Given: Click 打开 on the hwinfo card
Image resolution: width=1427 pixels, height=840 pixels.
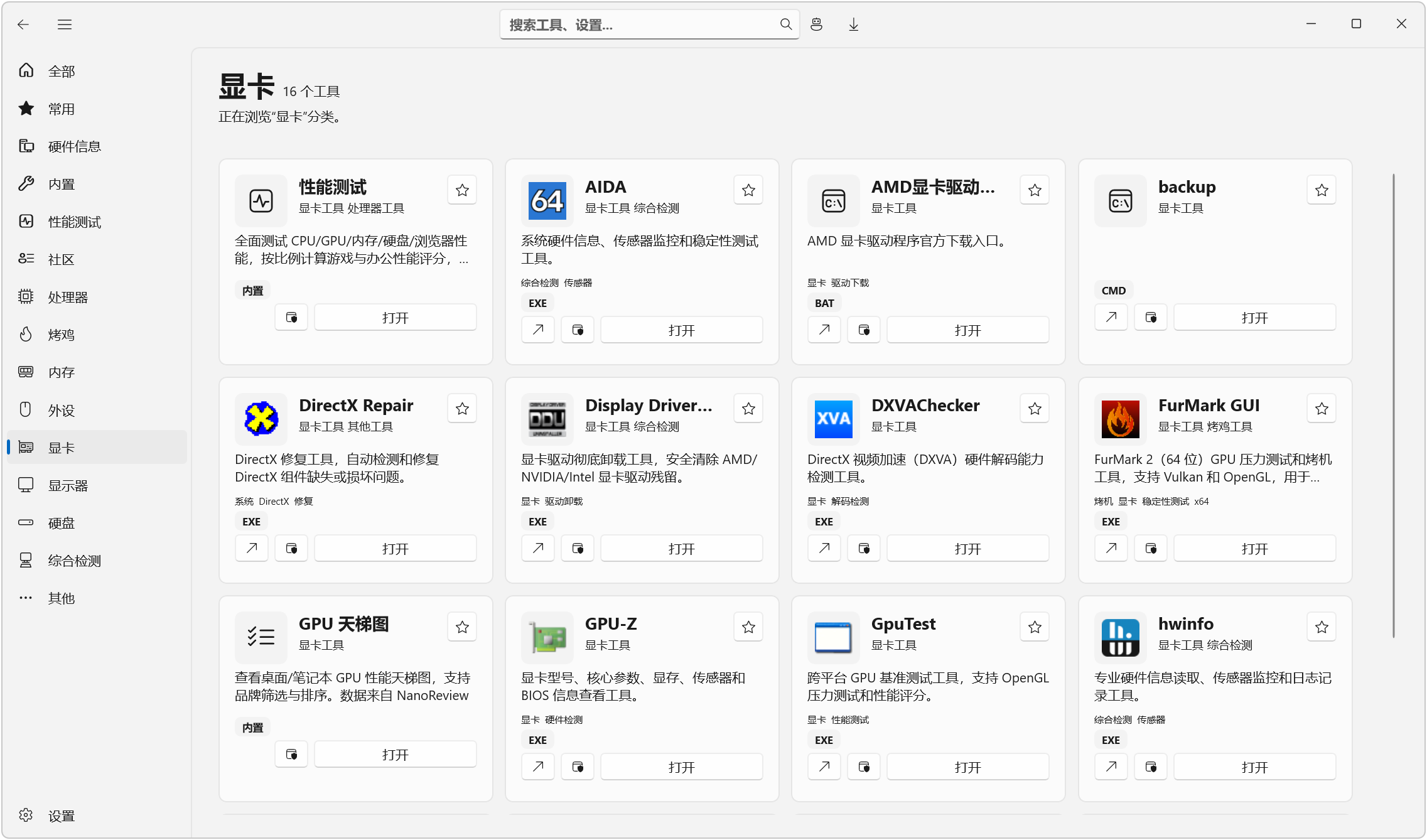Looking at the screenshot, I should tap(1255, 767).
